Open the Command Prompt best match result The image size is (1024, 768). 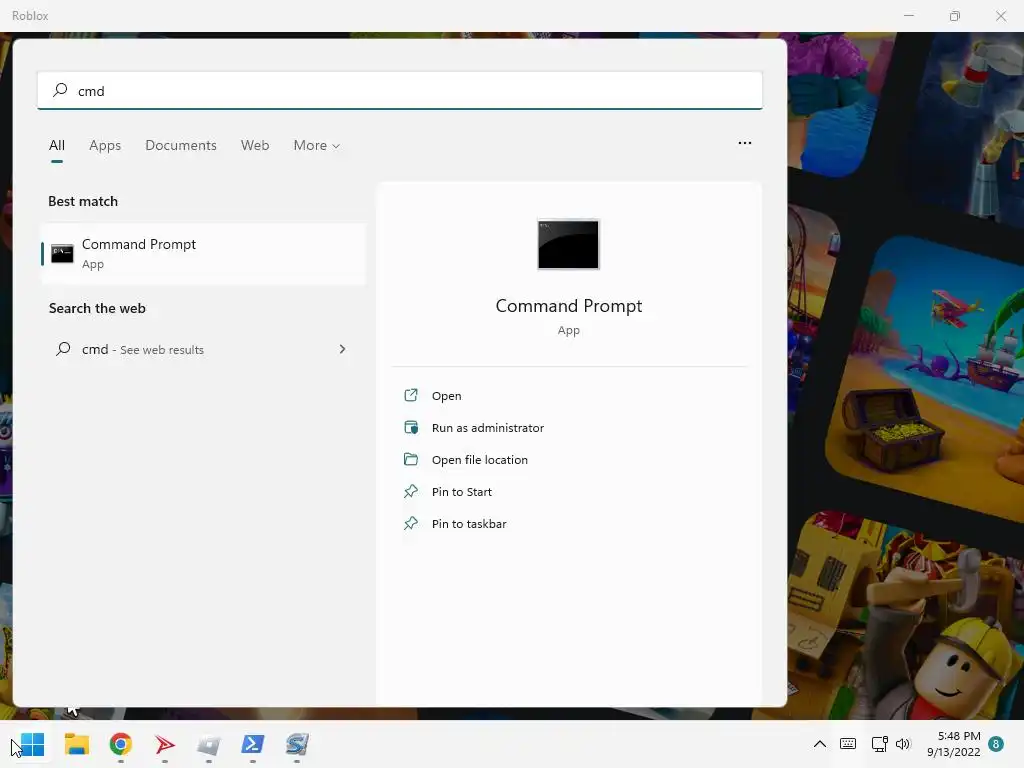point(203,253)
